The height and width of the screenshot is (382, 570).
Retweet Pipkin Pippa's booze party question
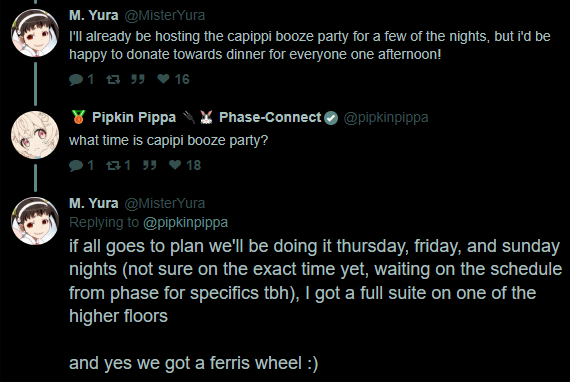(113, 165)
